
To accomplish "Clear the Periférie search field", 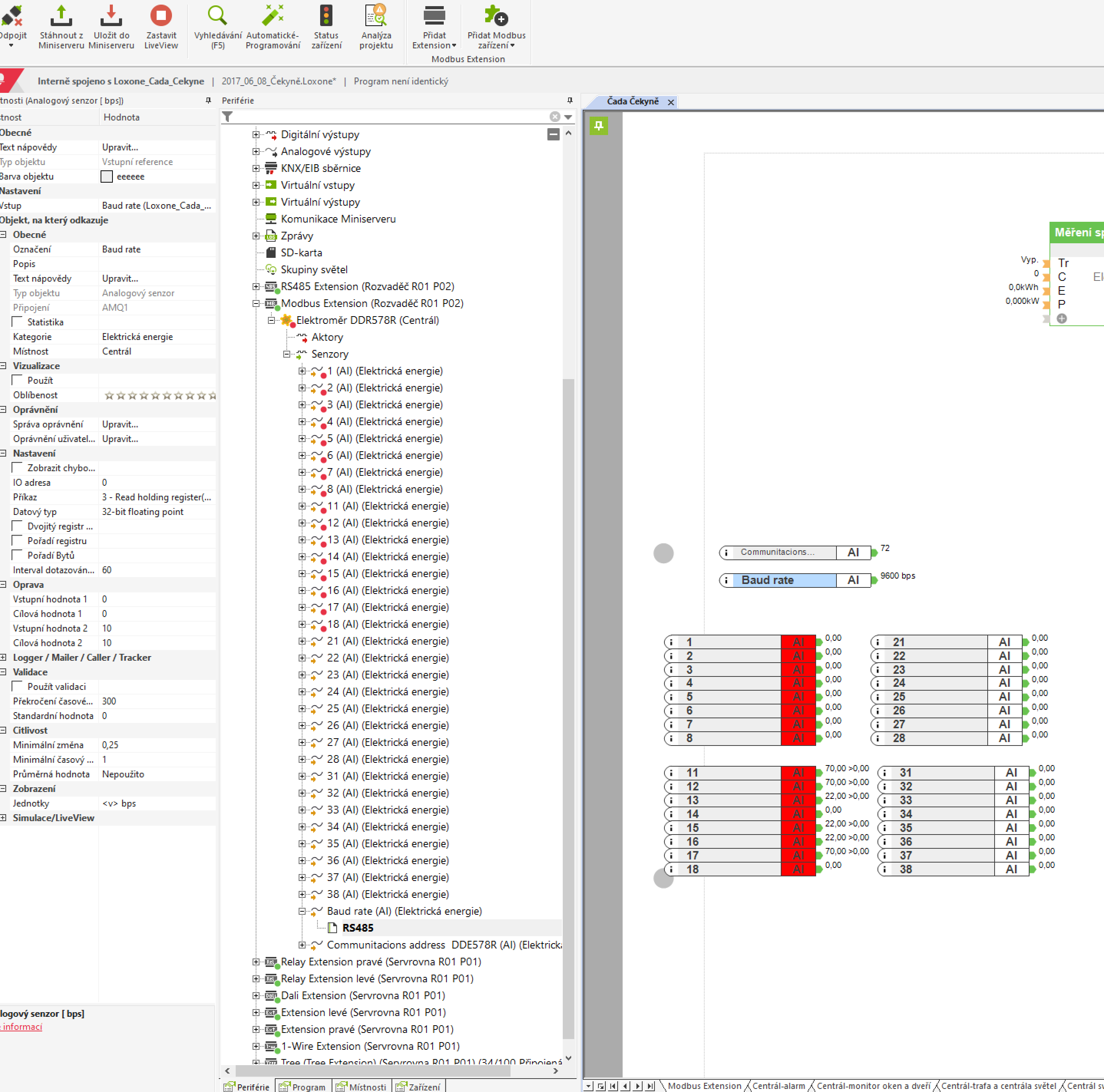I will (x=554, y=117).
